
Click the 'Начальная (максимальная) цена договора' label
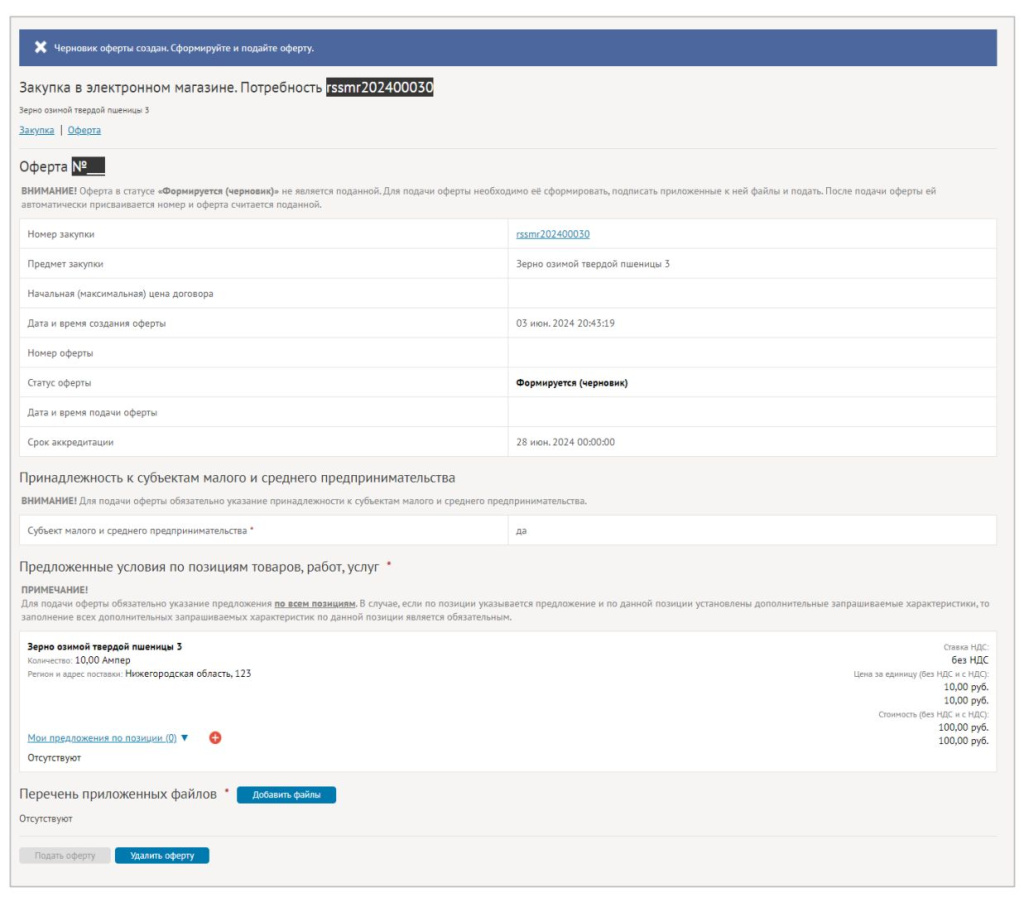point(120,294)
